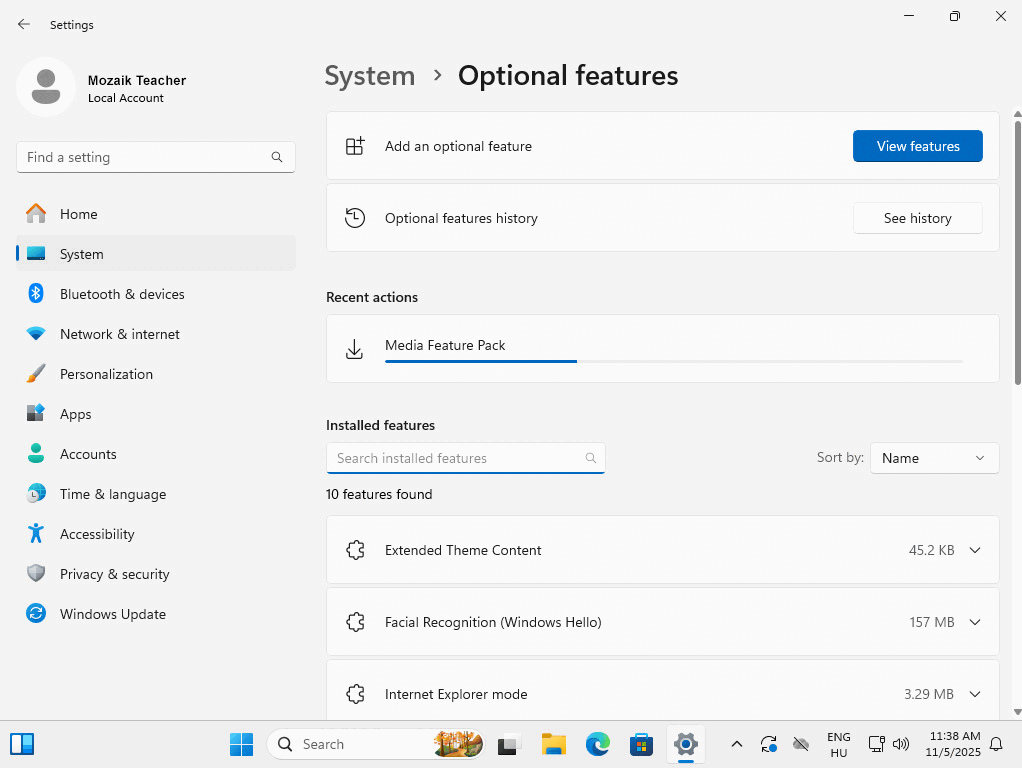
Task: Open Microsoft Edge from the taskbar
Action: (597, 744)
